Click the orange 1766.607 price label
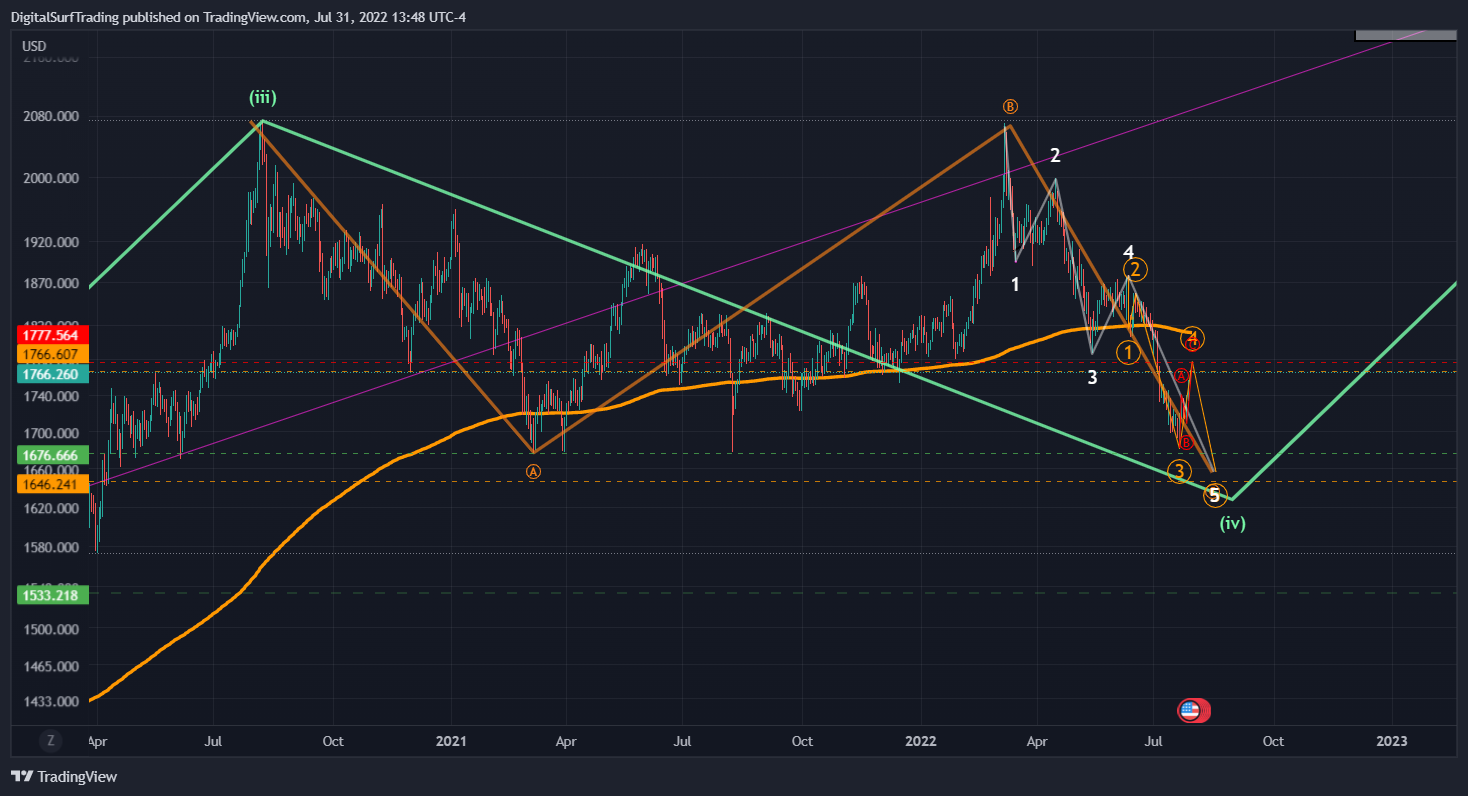This screenshot has height=796, width=1468. pos(53,354)
